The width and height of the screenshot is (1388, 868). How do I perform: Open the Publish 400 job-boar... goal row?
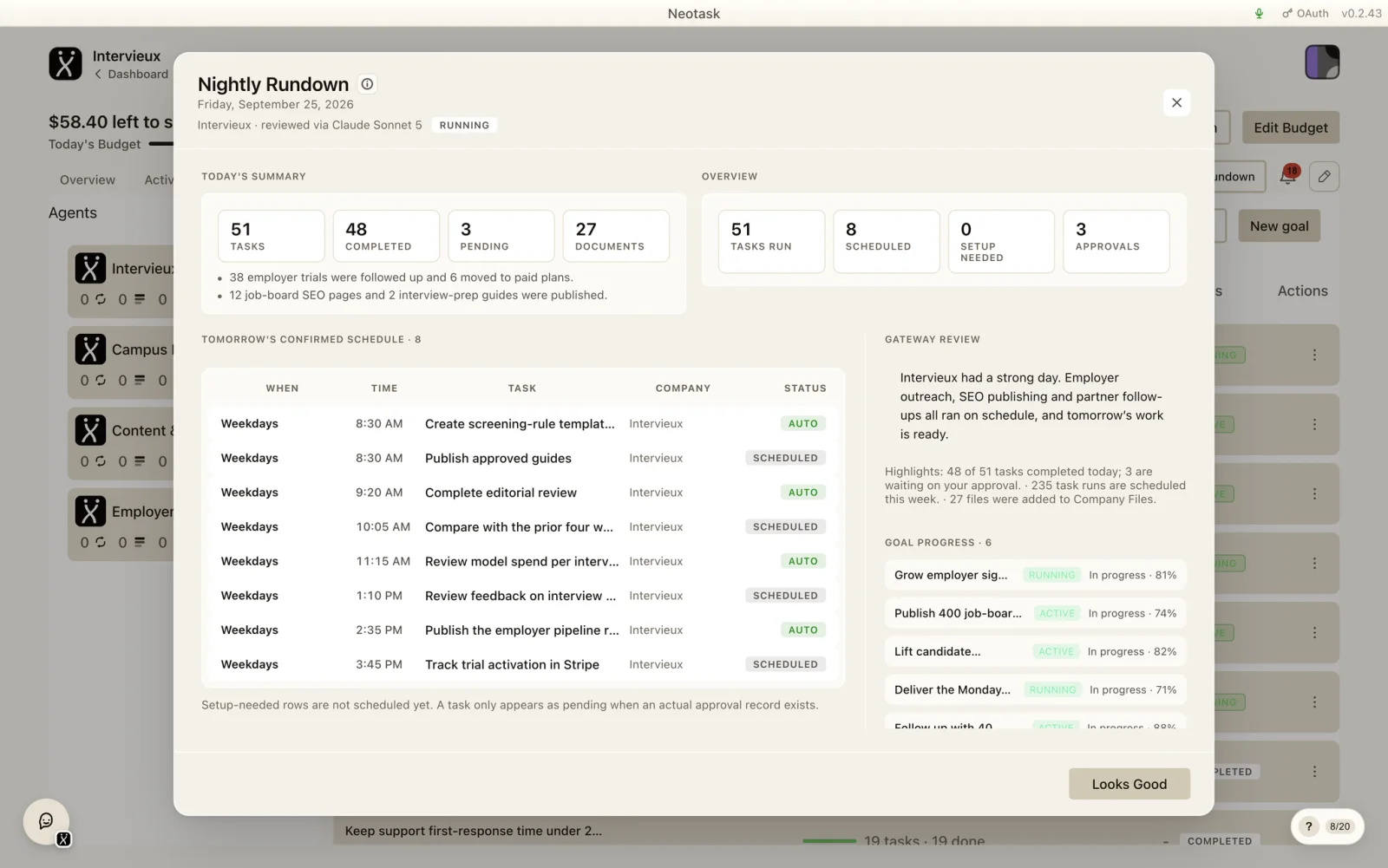click(x=1035, y=613)
